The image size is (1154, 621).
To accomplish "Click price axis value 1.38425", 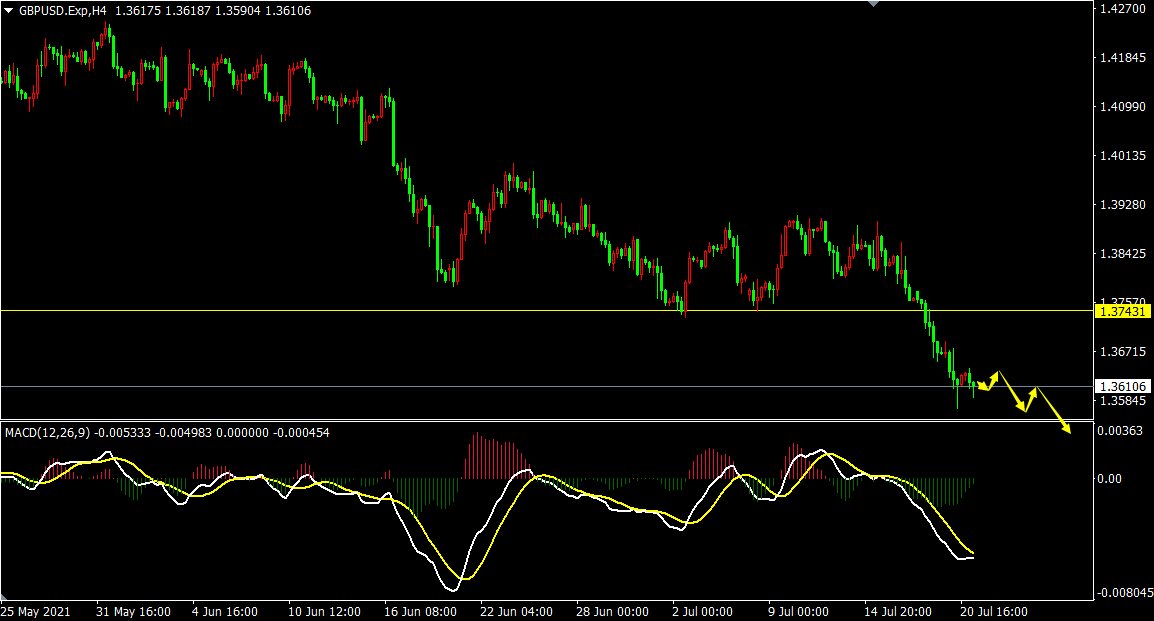I will (1122, 254).
